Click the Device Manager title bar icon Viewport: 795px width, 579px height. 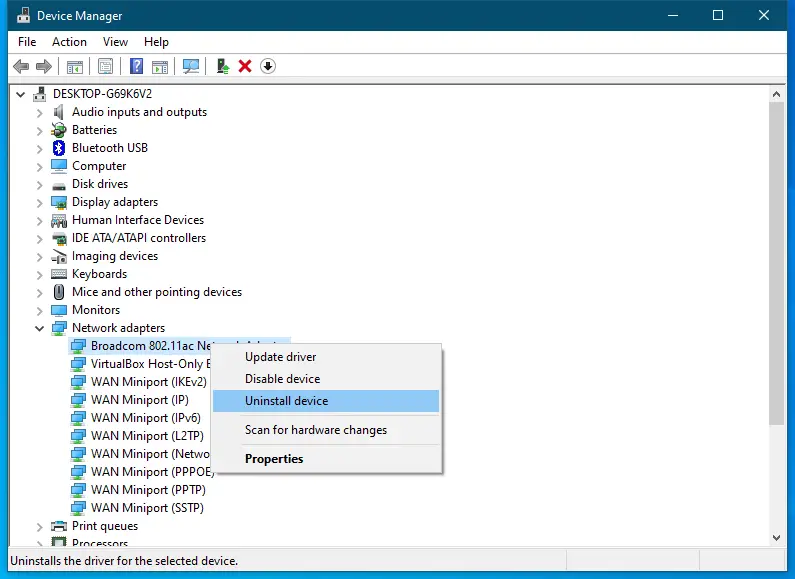point(23,15)
